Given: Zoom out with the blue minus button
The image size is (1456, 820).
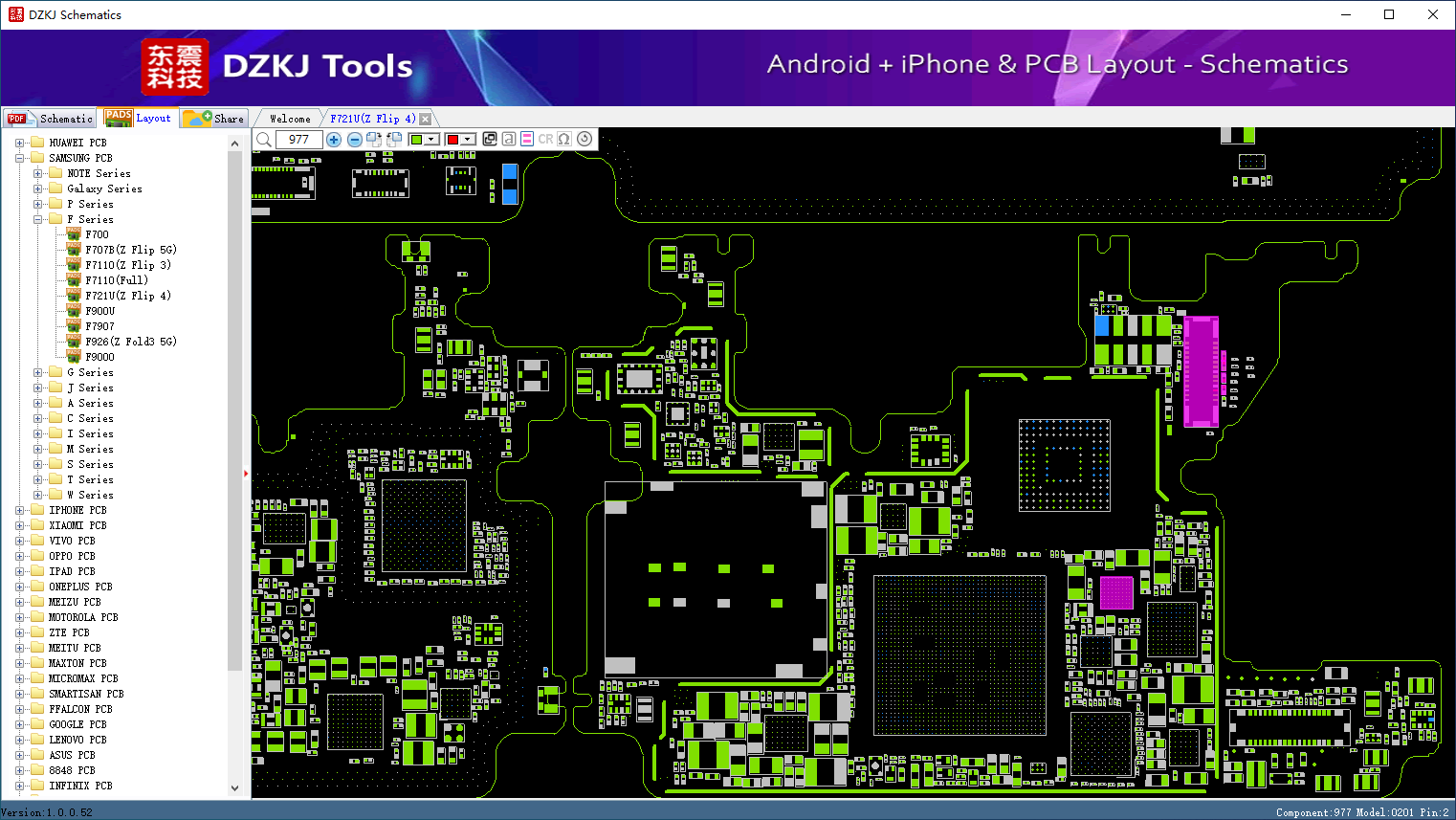Looking at the screenshot, I should tap(355, 140).
